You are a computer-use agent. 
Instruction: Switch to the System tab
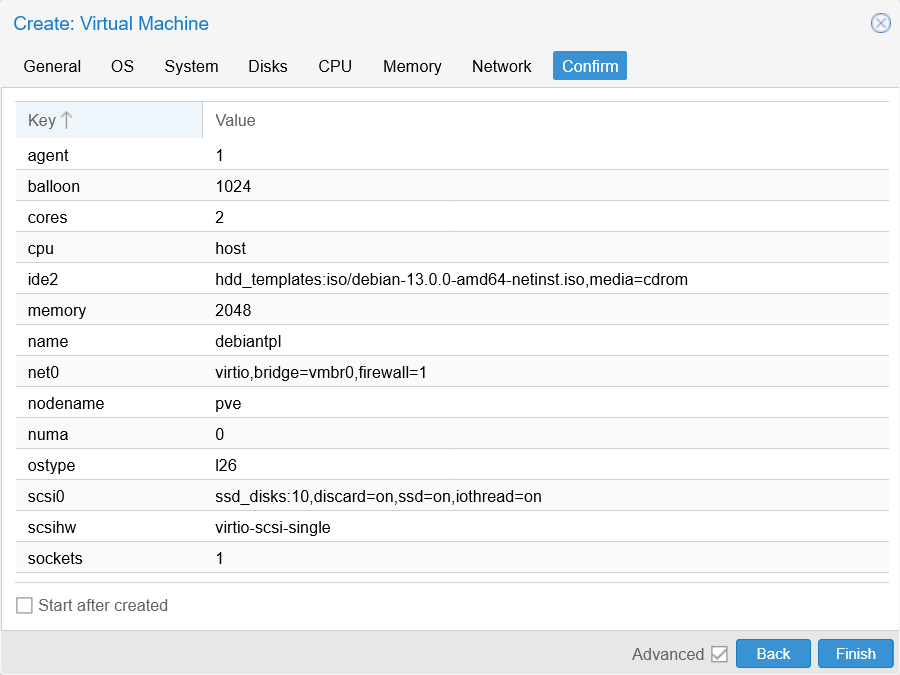pyautogui.click(x=191, y=66)
